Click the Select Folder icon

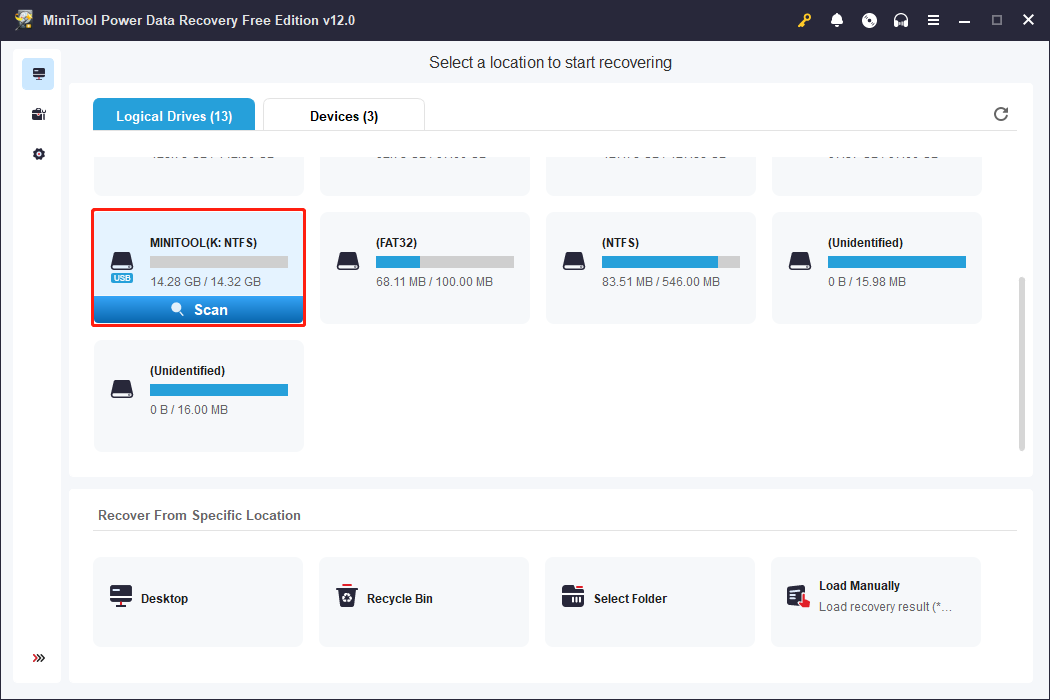click(x=573, y=596)
